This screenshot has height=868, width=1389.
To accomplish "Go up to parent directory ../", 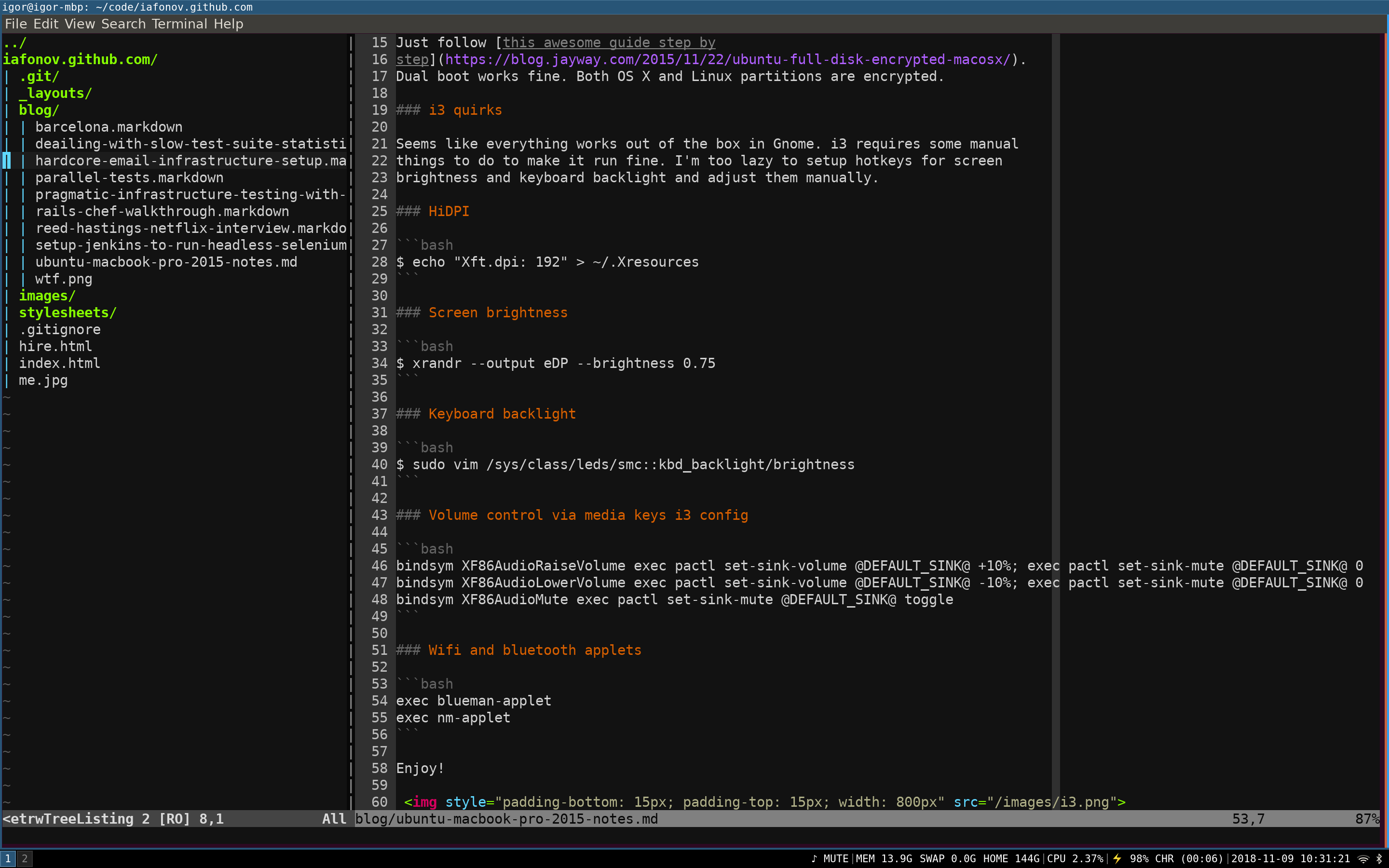I will click(14, 42).
